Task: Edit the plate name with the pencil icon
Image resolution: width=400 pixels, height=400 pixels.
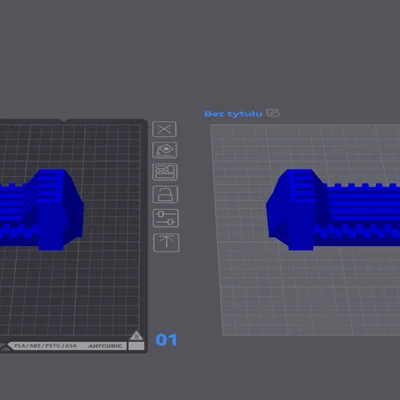Action: pos(273,113)
